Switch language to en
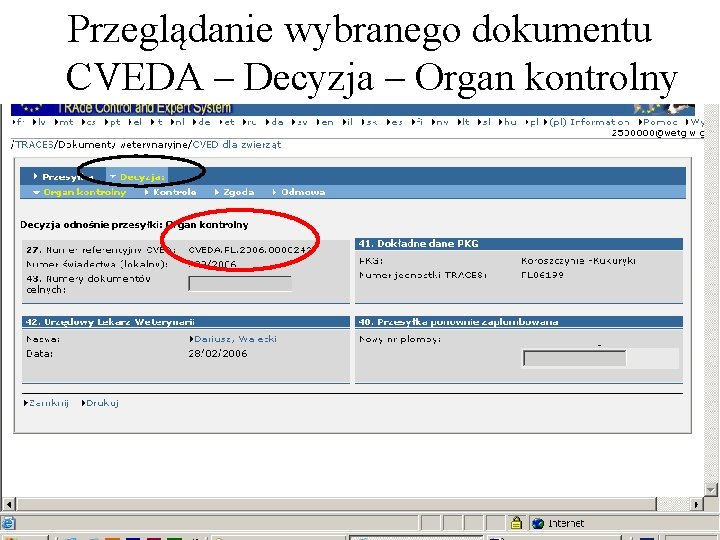 [325, 122]
